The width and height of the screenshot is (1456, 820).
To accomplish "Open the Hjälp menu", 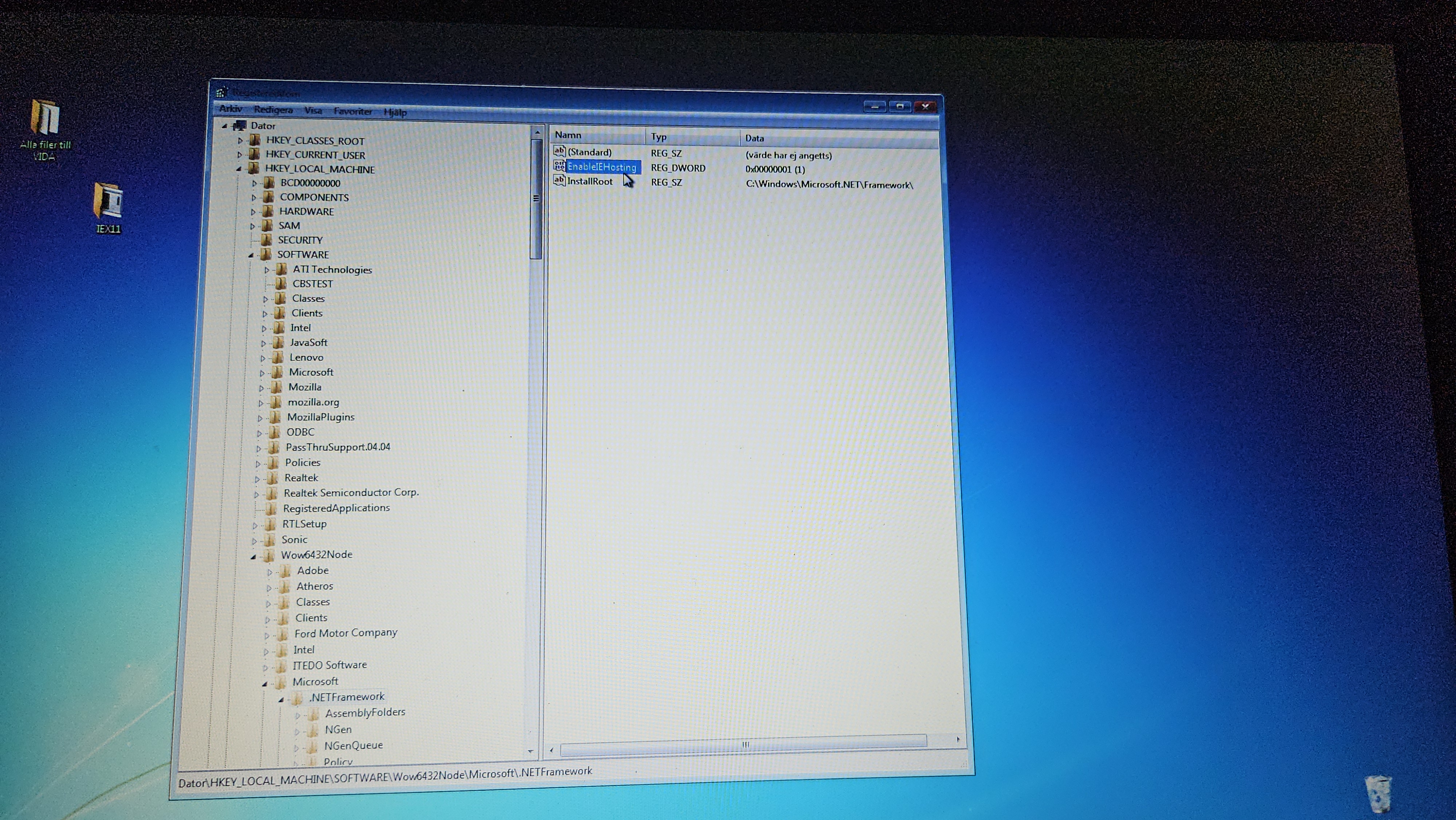I will click(395, 112).
